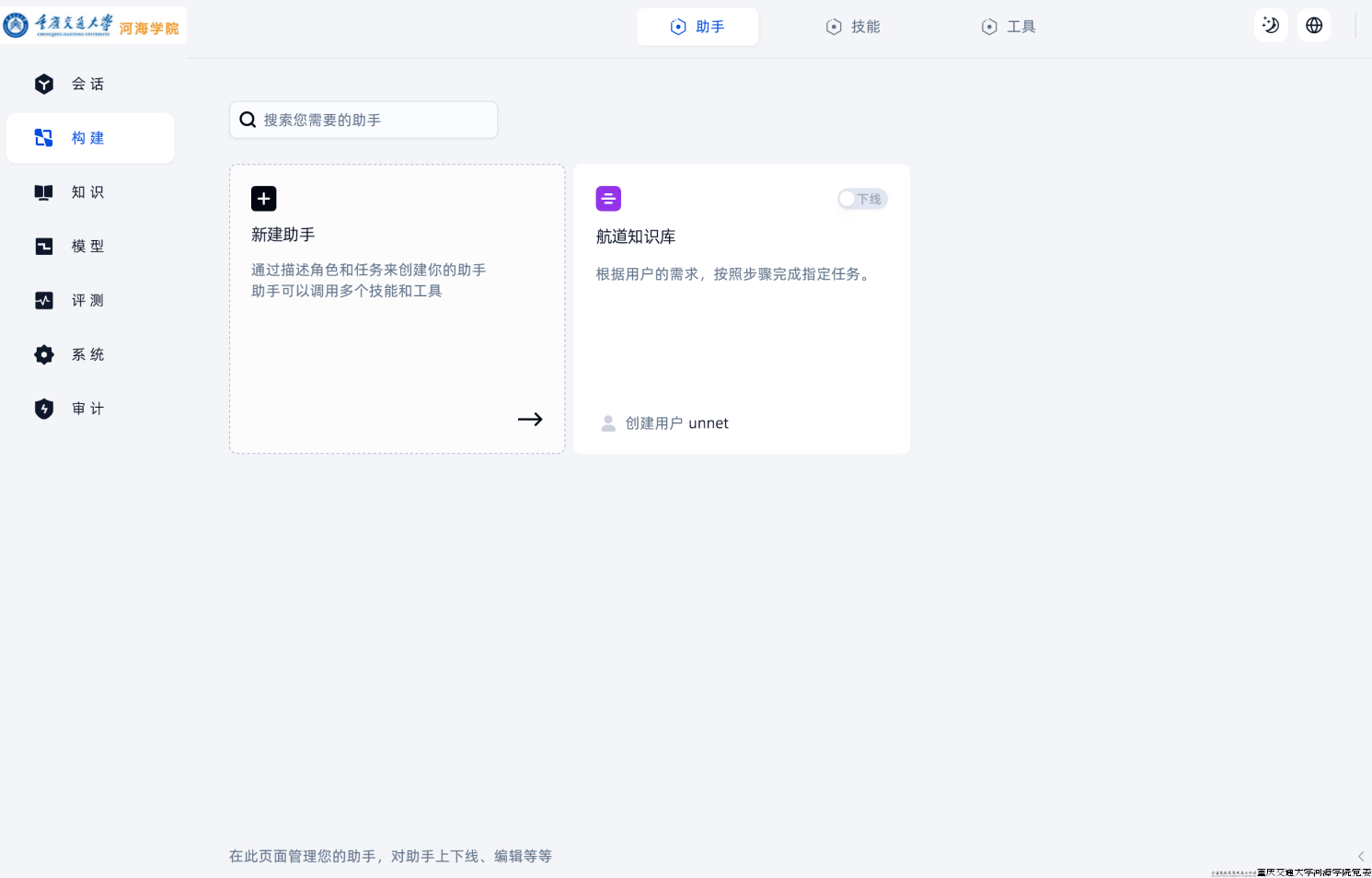1372x878 pixels.
Task: Click the globe language icon
Action: (1314, 26)
